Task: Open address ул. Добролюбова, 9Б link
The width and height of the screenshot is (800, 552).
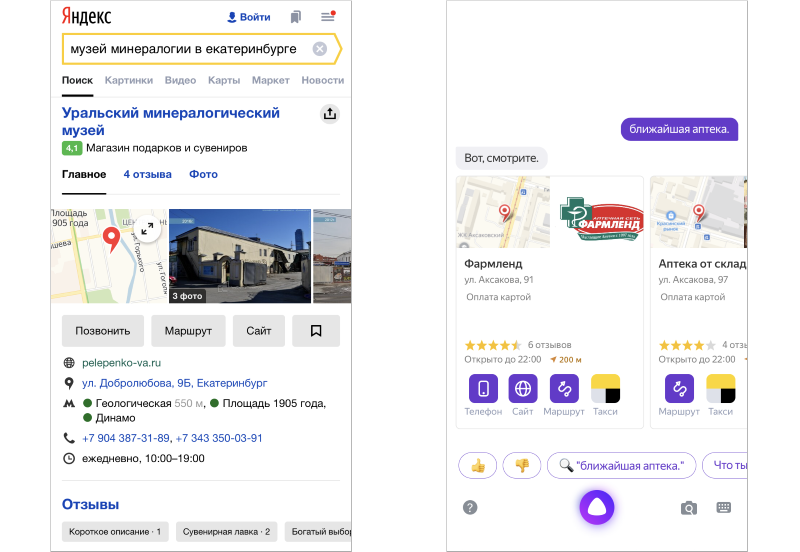Action: (174, 383)
